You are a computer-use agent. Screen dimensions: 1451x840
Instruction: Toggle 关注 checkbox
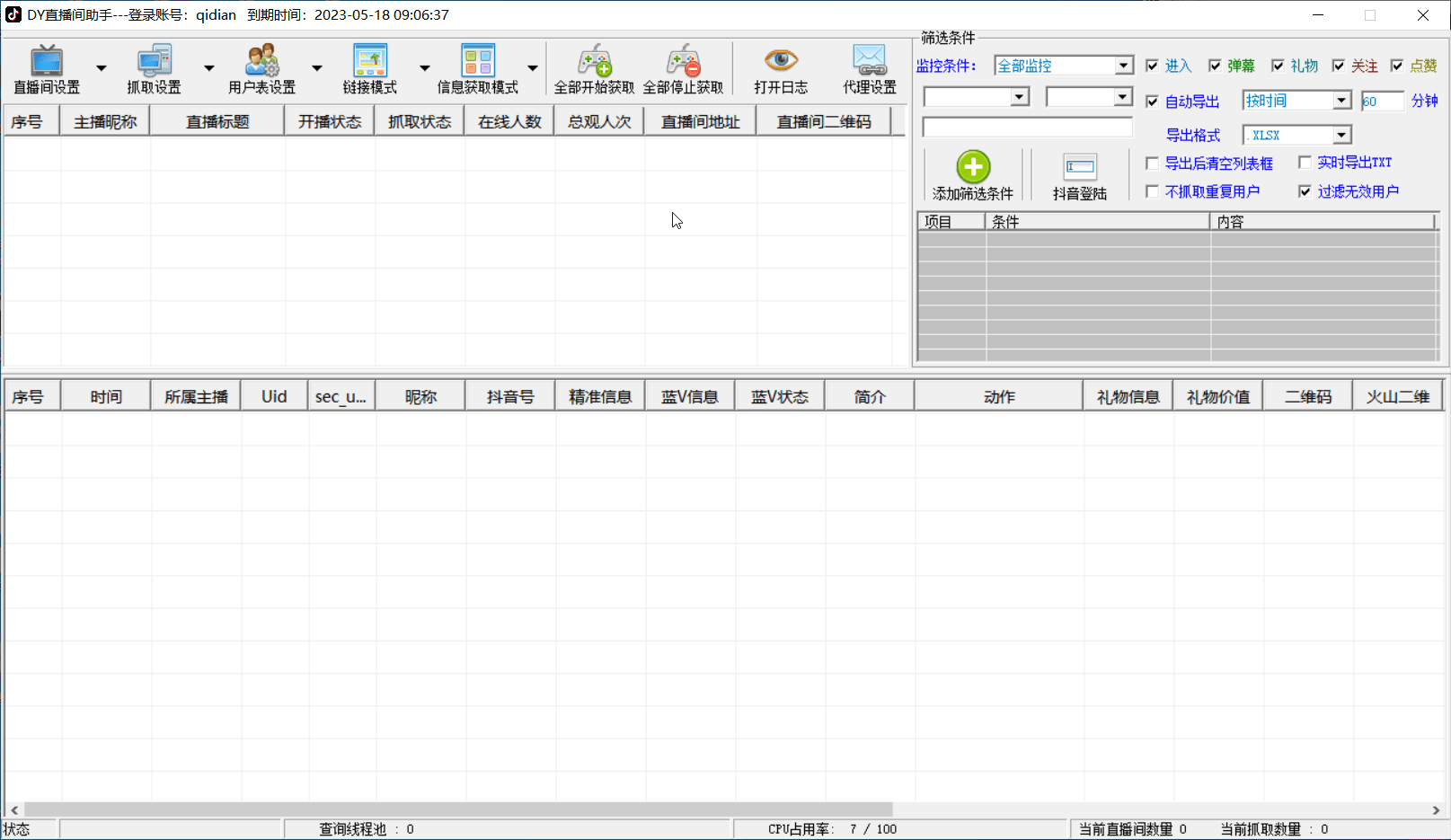coord(1338,66)
